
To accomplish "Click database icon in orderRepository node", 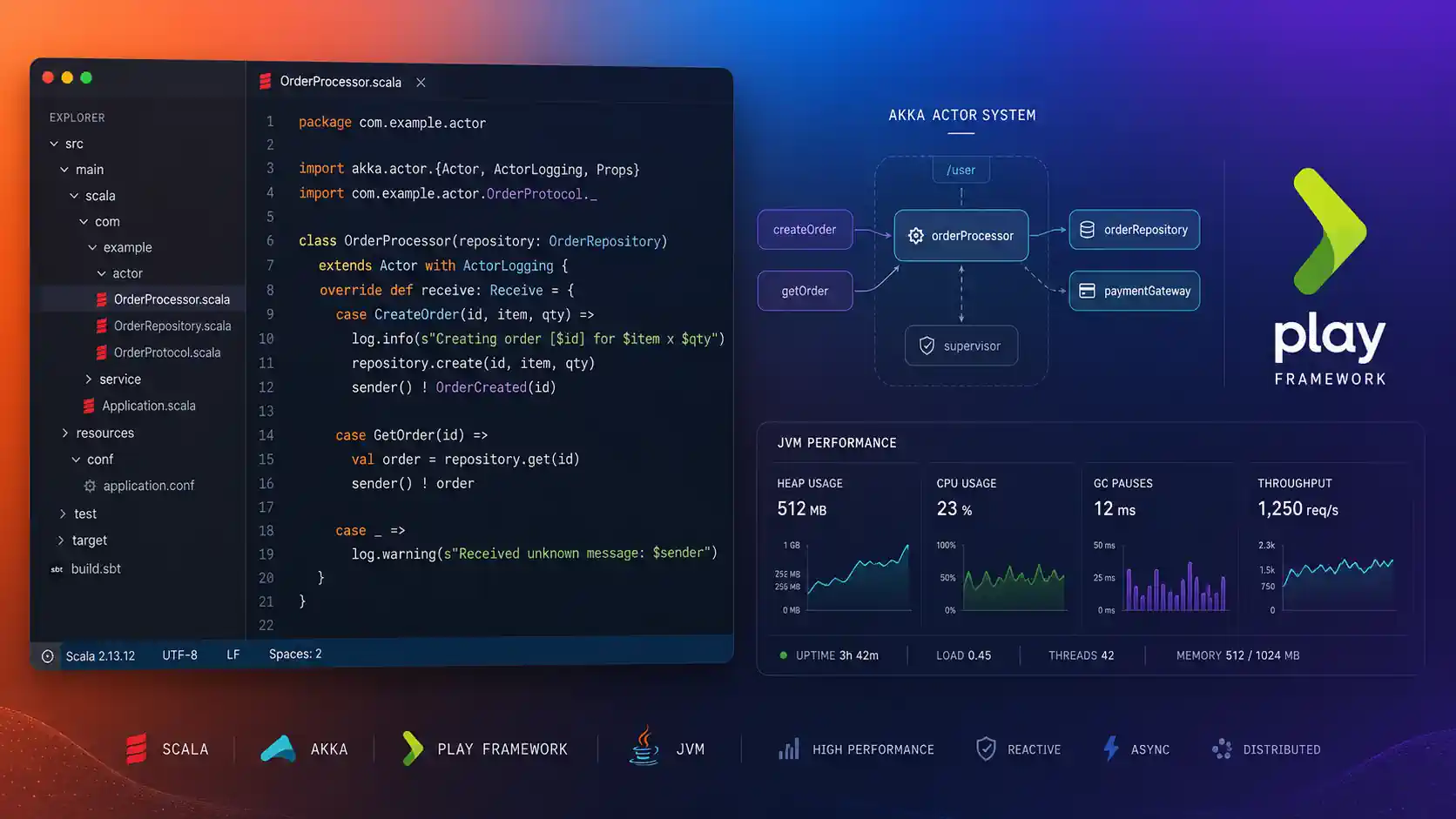I will click(x=1087, y=230).
